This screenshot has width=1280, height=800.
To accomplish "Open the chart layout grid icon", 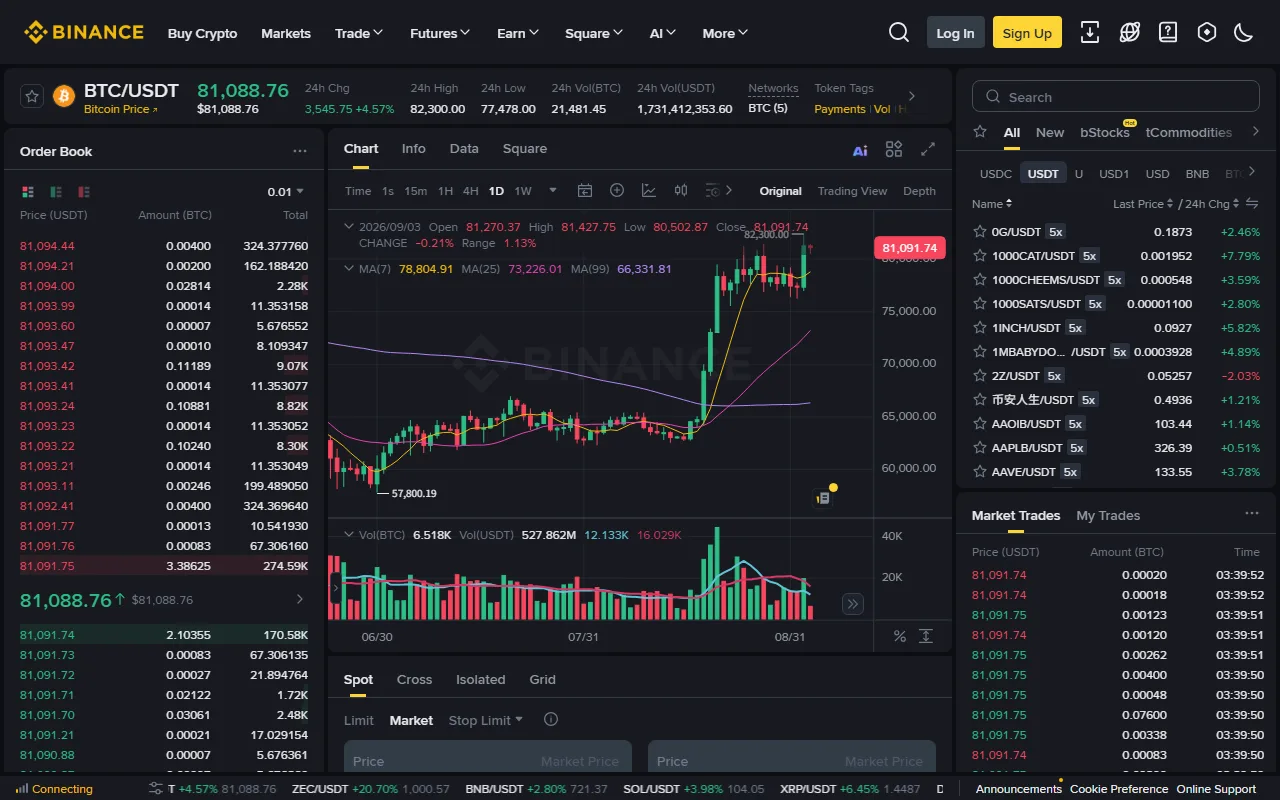I will [894, 149].
